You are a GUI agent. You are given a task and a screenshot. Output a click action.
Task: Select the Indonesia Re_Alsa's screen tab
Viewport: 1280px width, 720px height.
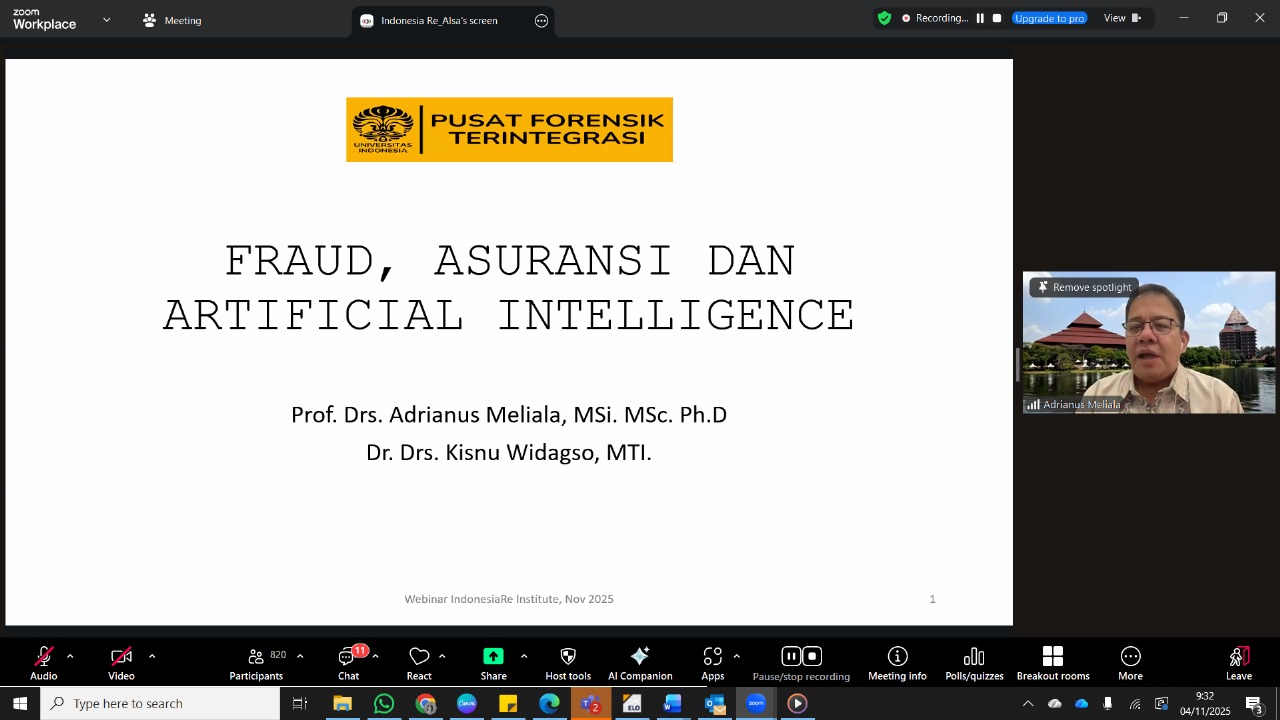pos(438,20)
